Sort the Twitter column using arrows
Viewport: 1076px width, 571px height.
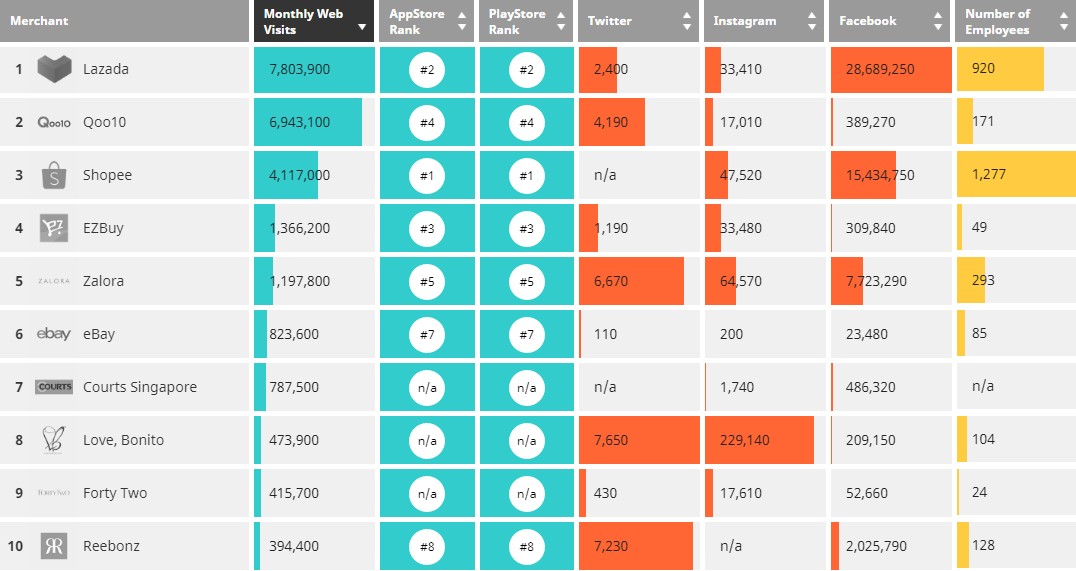pos(686,21)
